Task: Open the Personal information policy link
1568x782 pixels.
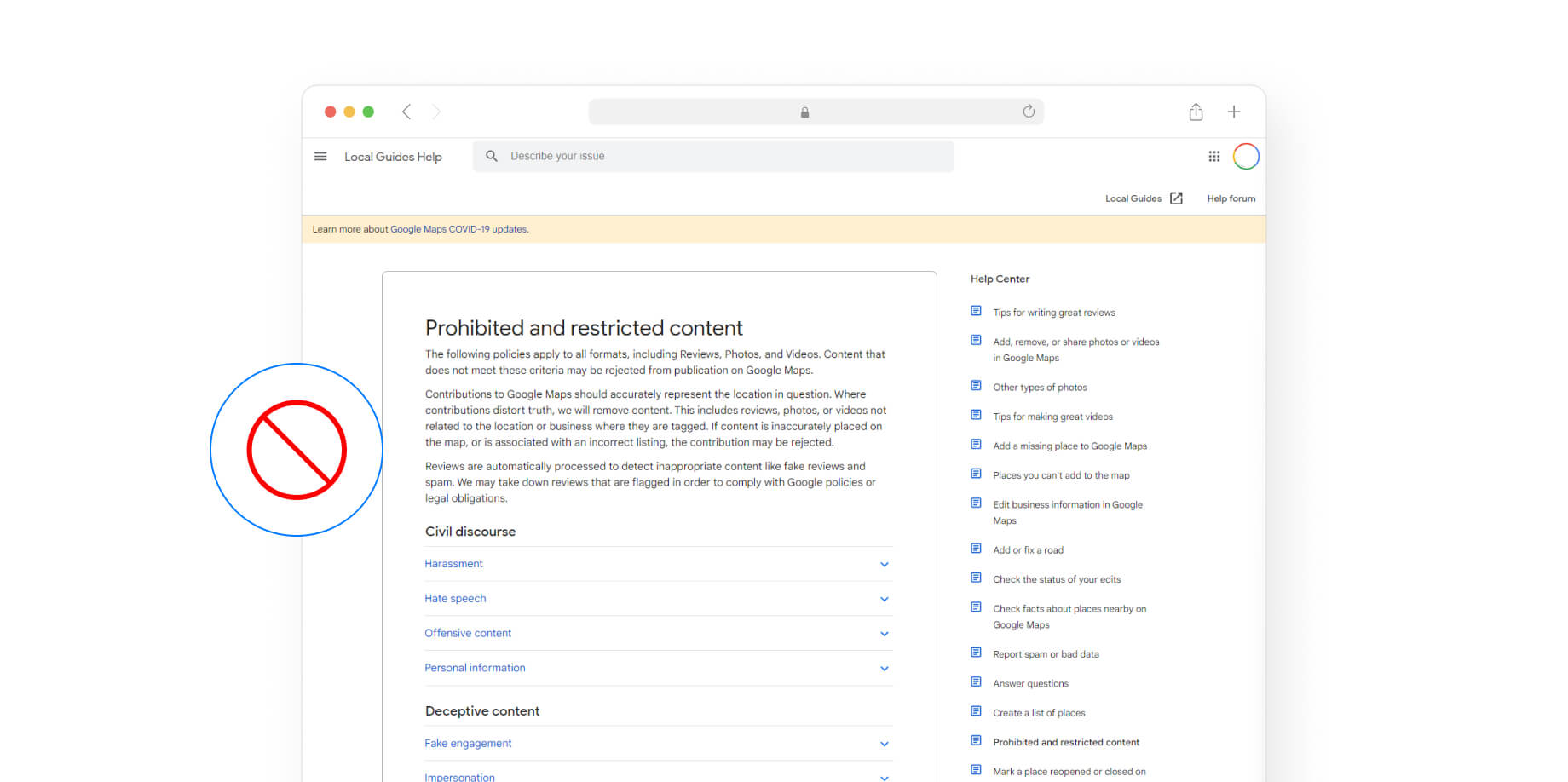Action: (x=475, y=668)
